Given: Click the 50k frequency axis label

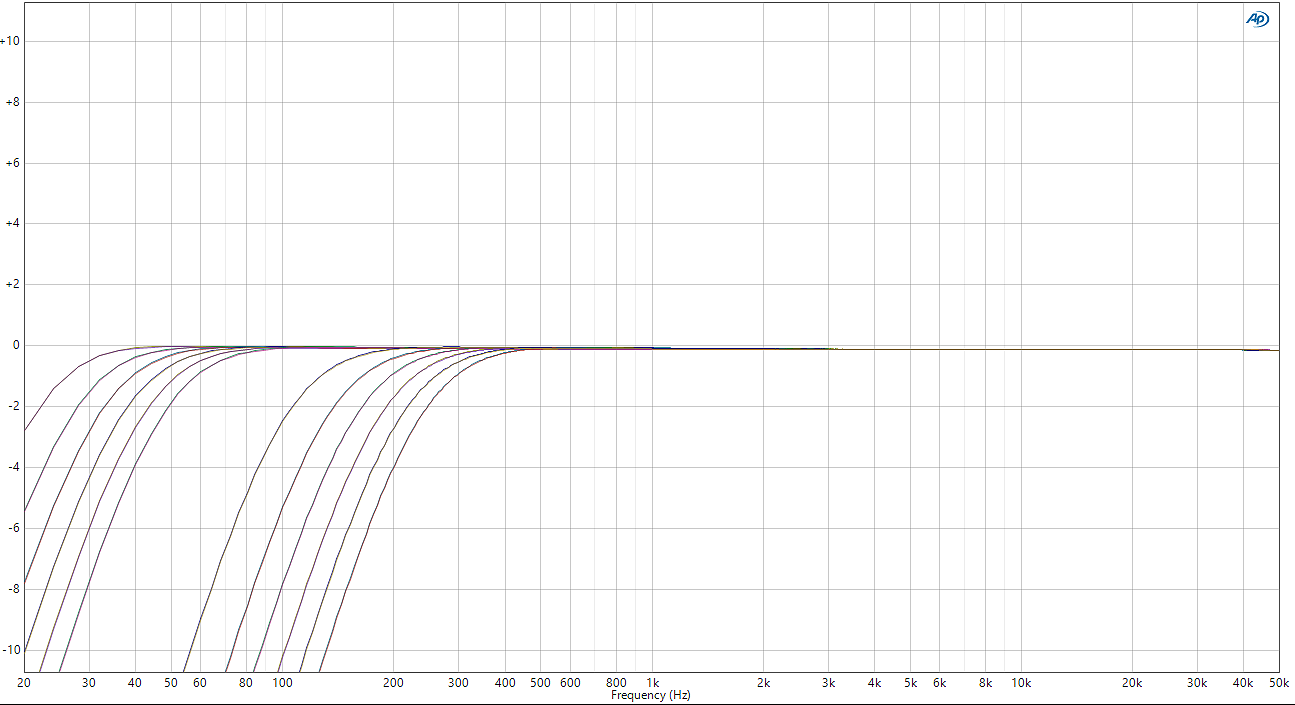Looking at the screenshot, I should tap(1279, 683).
